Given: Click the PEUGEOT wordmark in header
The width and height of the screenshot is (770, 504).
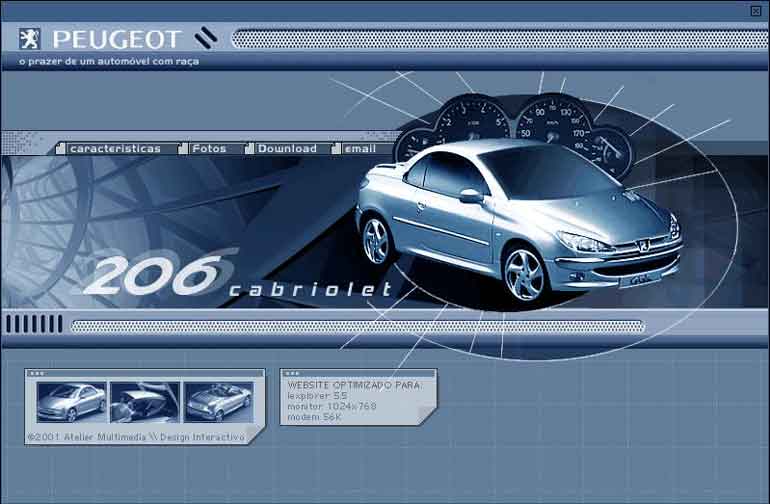Looking at the screenshot, I should pos(117,39).
